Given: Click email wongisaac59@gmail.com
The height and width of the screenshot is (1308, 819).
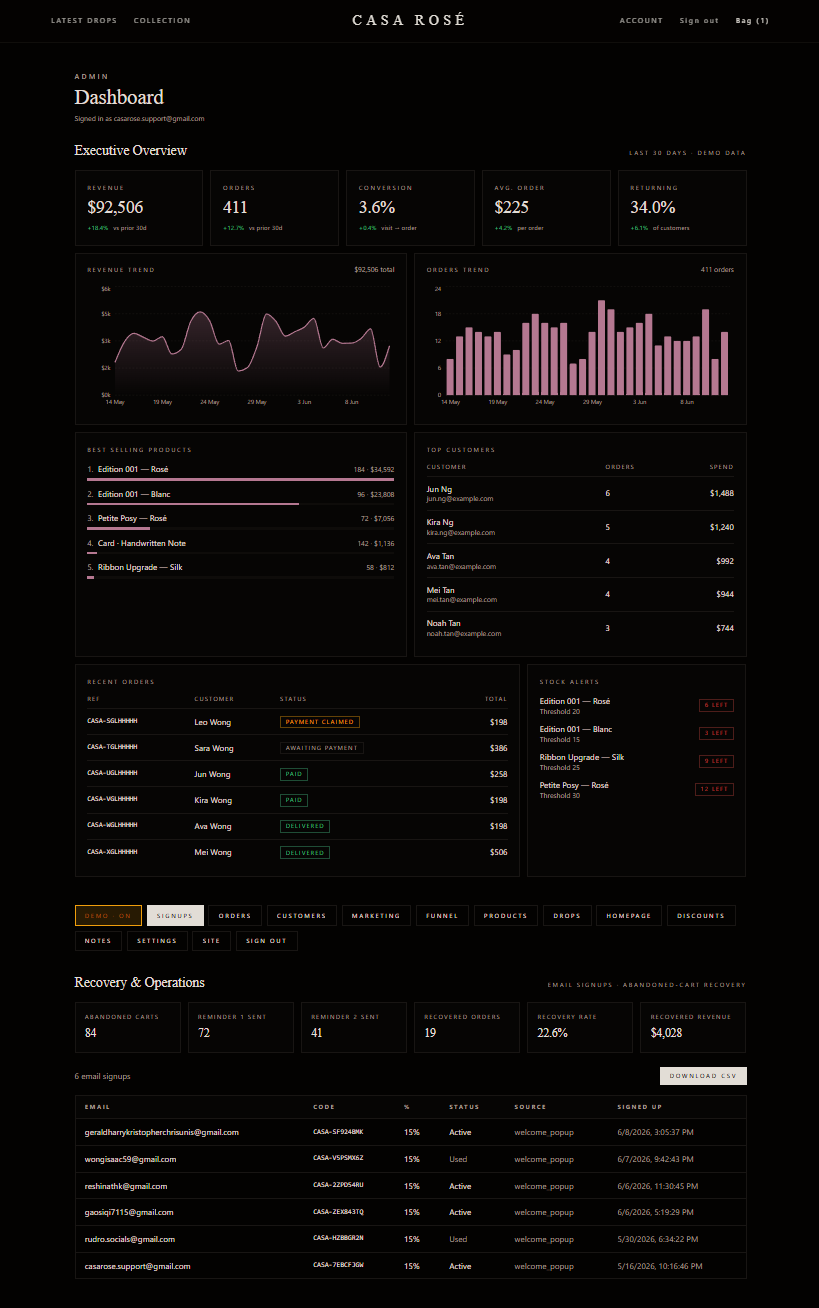Looking at the screenshot, I should (x=131, y=1159).
